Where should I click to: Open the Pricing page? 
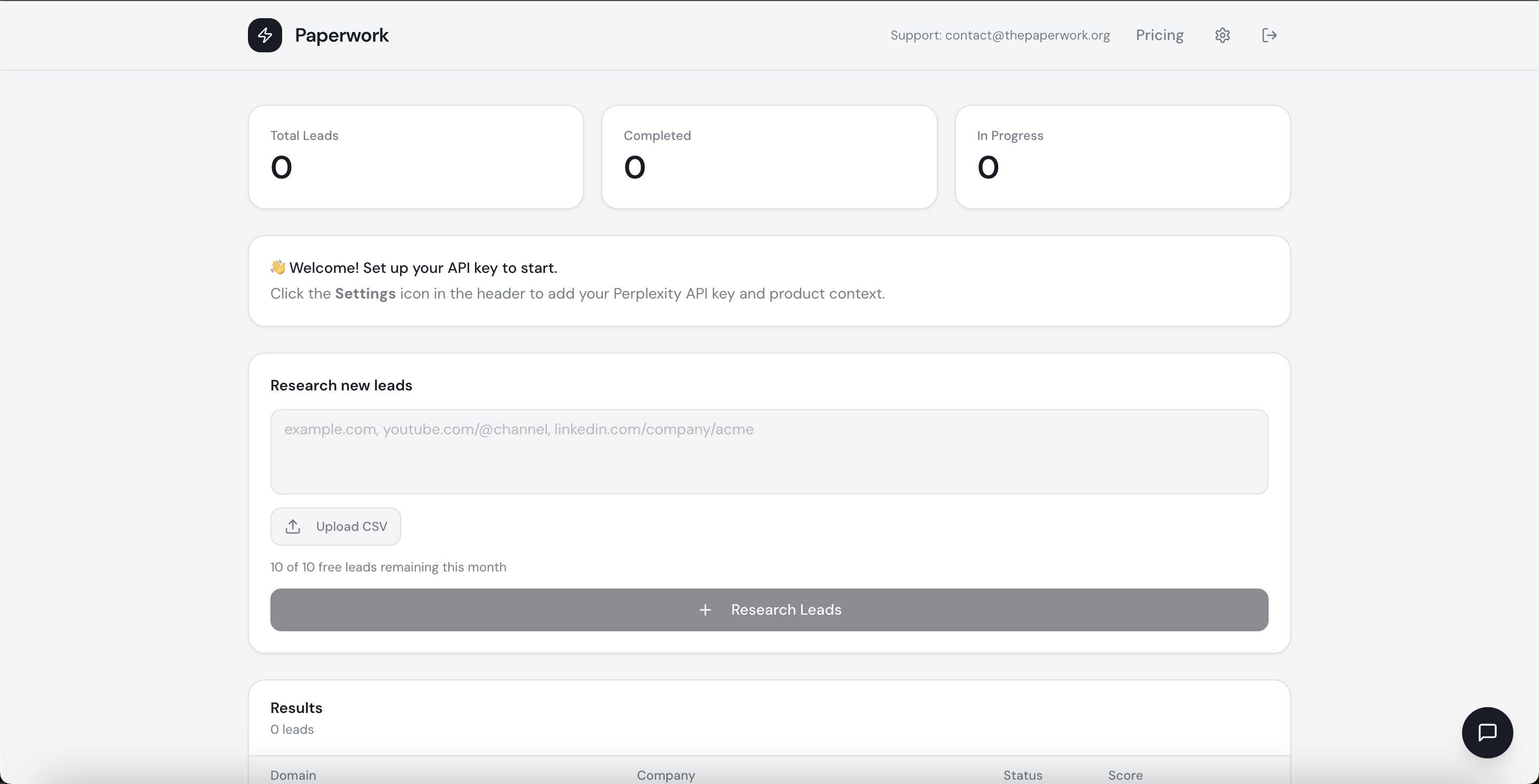tap(1159, 35)
